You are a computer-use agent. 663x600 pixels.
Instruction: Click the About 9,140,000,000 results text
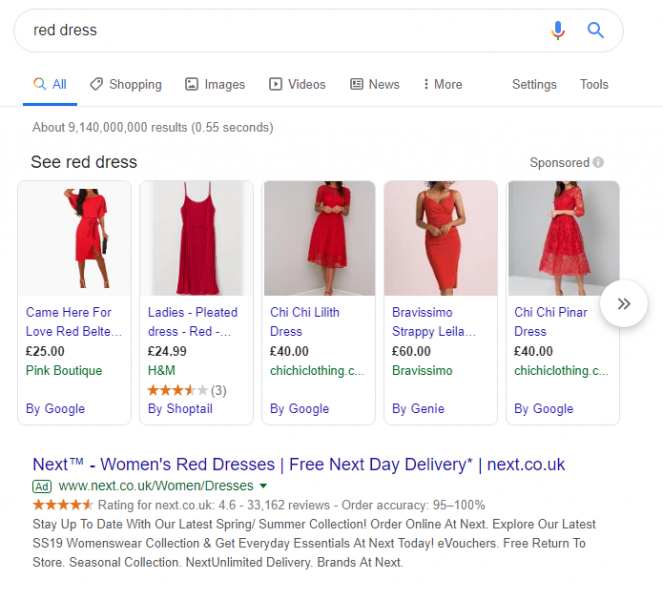pos(153,127)
